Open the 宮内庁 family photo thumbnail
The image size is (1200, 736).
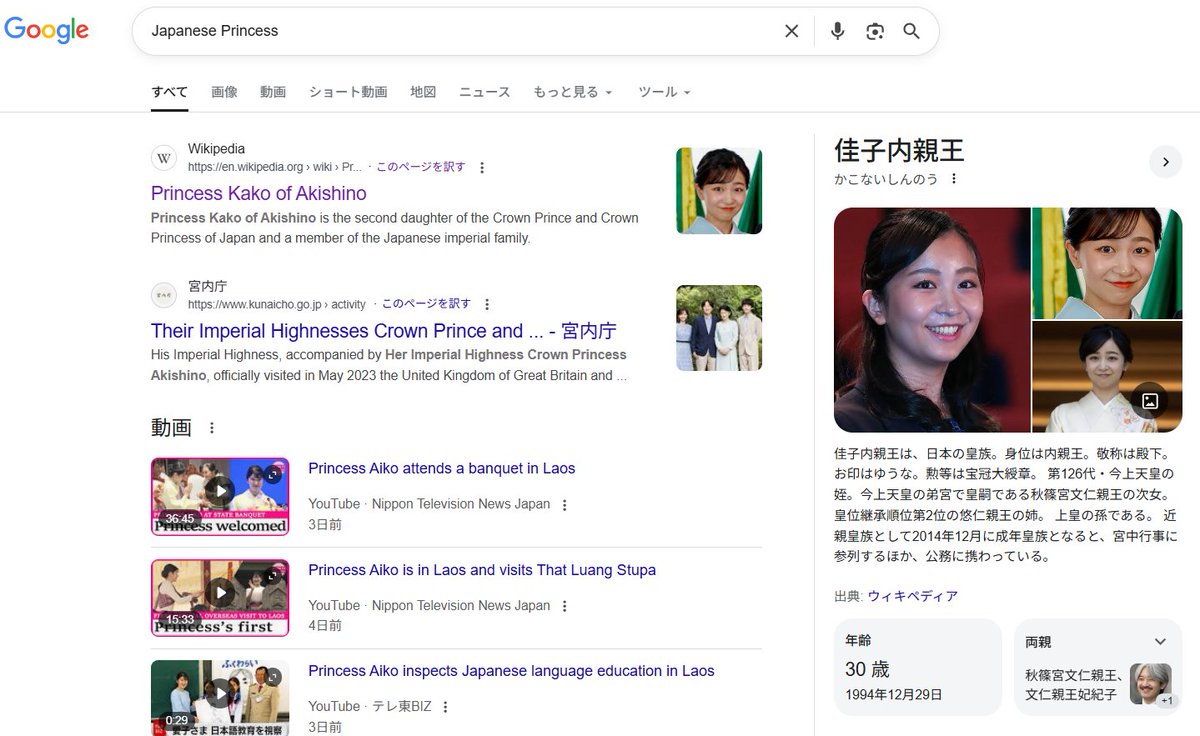tap(719, 328)
